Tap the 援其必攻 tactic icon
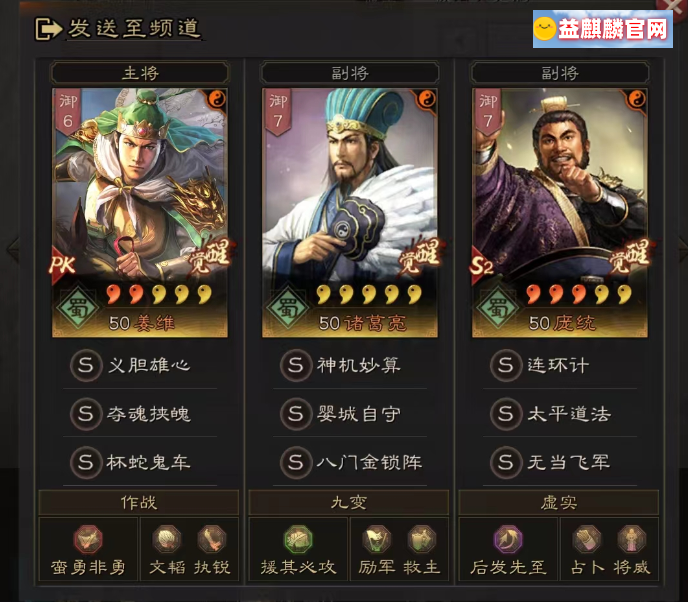688x602 pixels. (x=298, y=539)
